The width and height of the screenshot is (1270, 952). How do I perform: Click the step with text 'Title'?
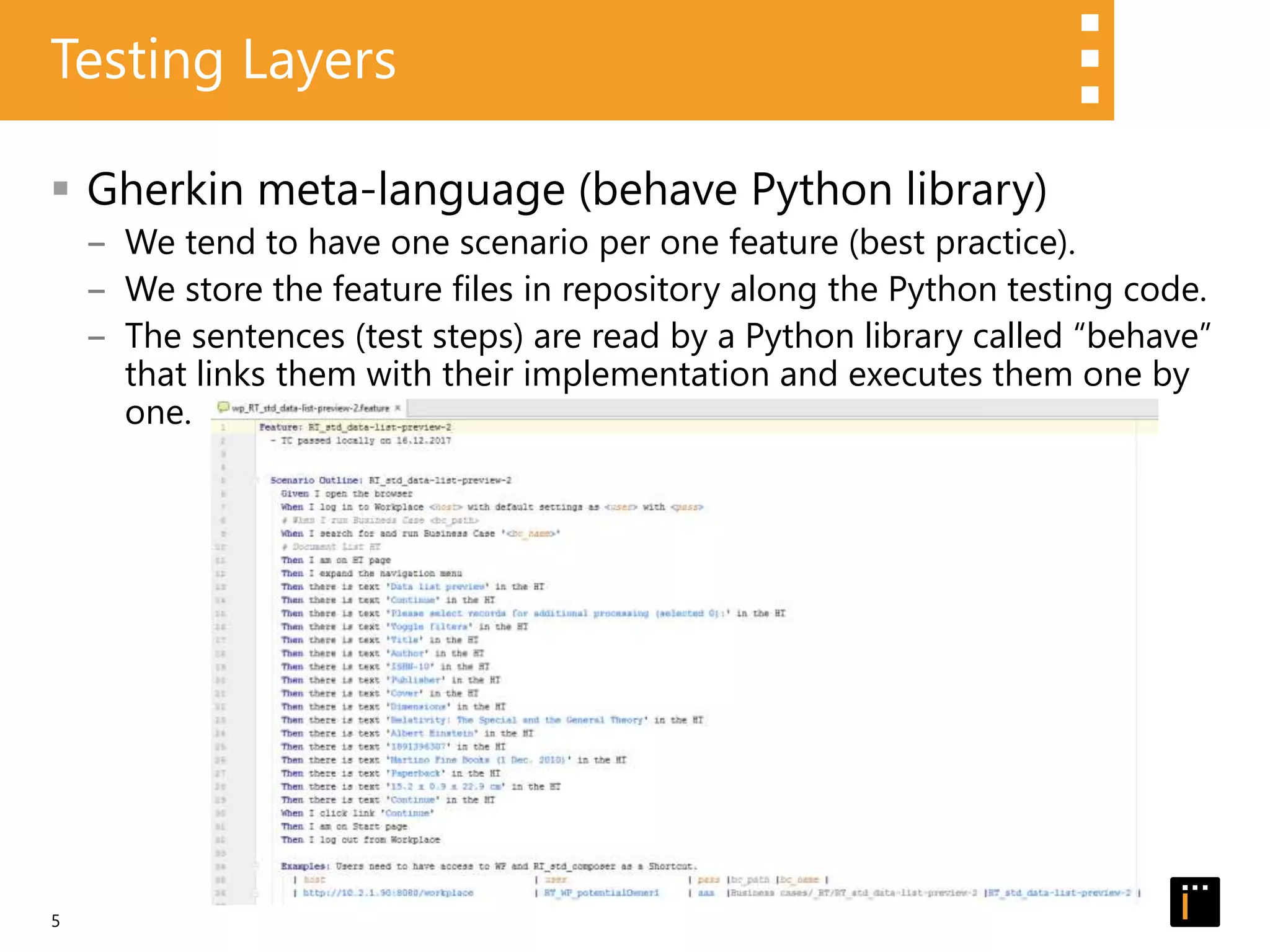tap(380, 640)
